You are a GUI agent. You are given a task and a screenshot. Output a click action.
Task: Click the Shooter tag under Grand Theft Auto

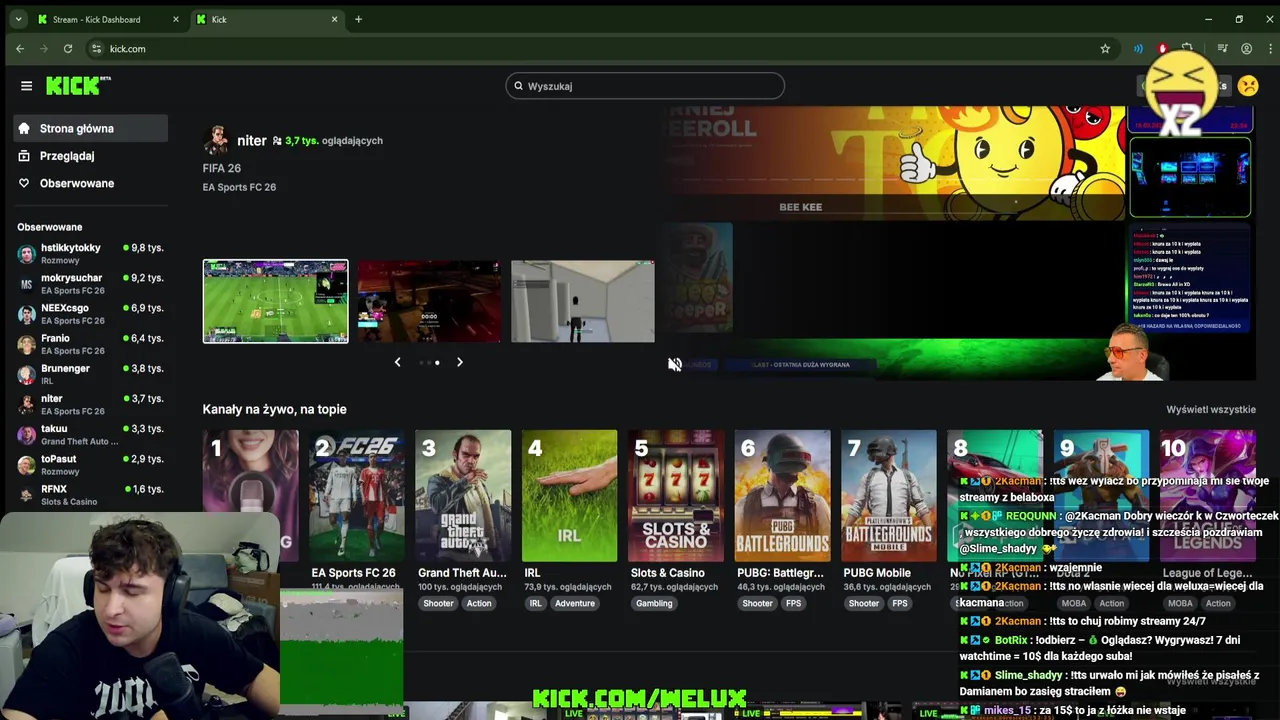[438, 603]
